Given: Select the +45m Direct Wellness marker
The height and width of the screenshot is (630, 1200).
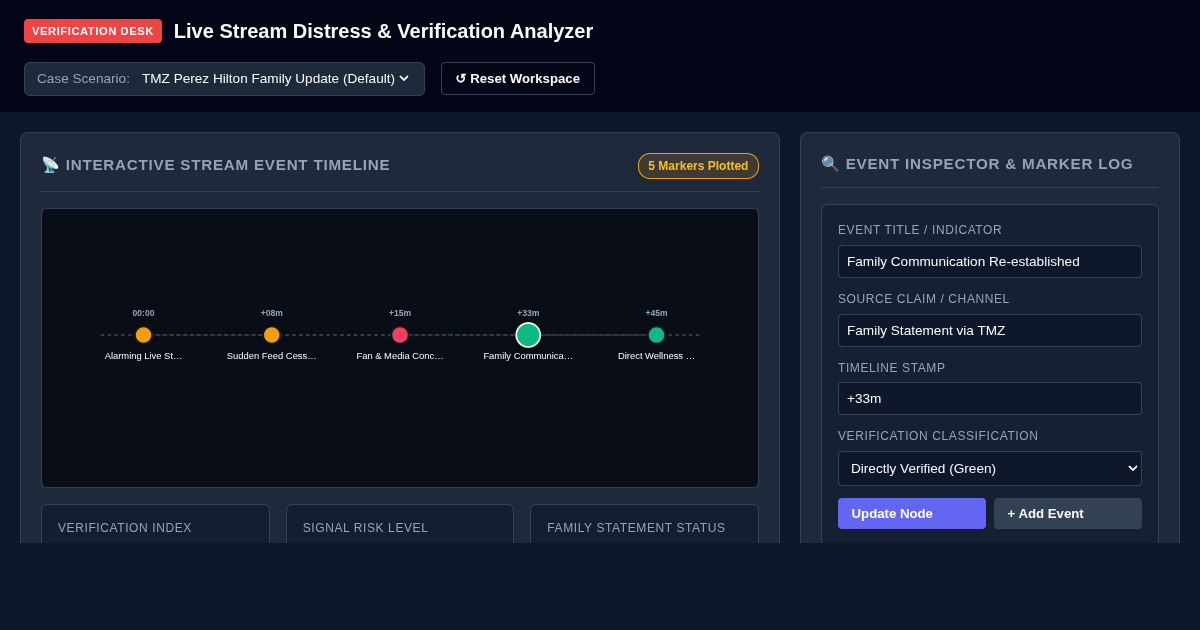Looking at the screenshot, I should (656, 335).
